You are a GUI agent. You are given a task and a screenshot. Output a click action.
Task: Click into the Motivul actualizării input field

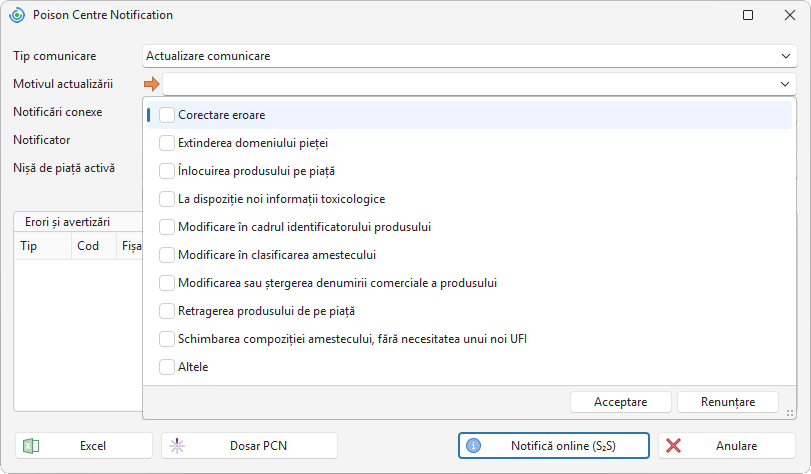[470, 84]
